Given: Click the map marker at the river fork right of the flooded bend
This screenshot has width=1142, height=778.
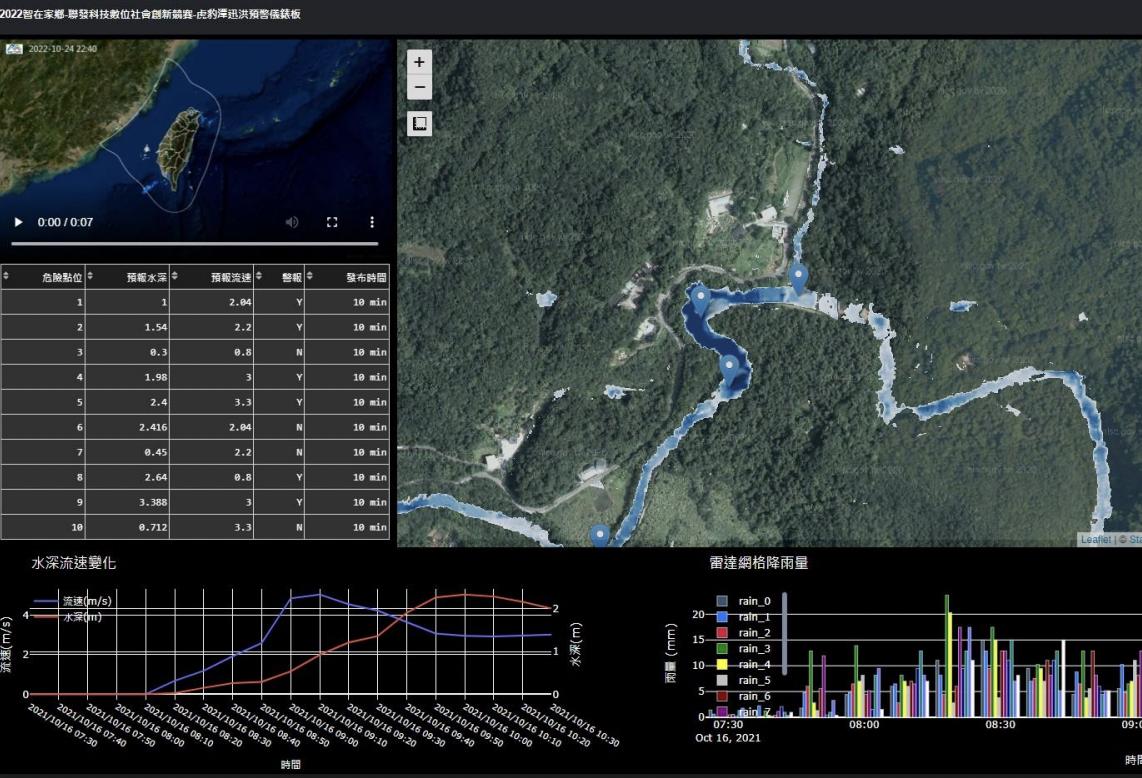Looking at the screenshot, I should click(798, 278).
